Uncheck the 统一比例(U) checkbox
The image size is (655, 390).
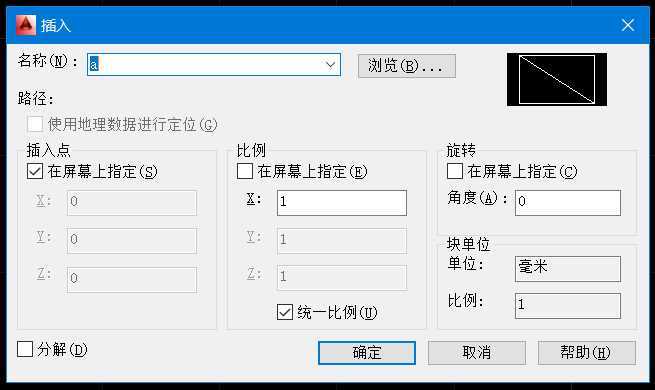tap(285, 312)
